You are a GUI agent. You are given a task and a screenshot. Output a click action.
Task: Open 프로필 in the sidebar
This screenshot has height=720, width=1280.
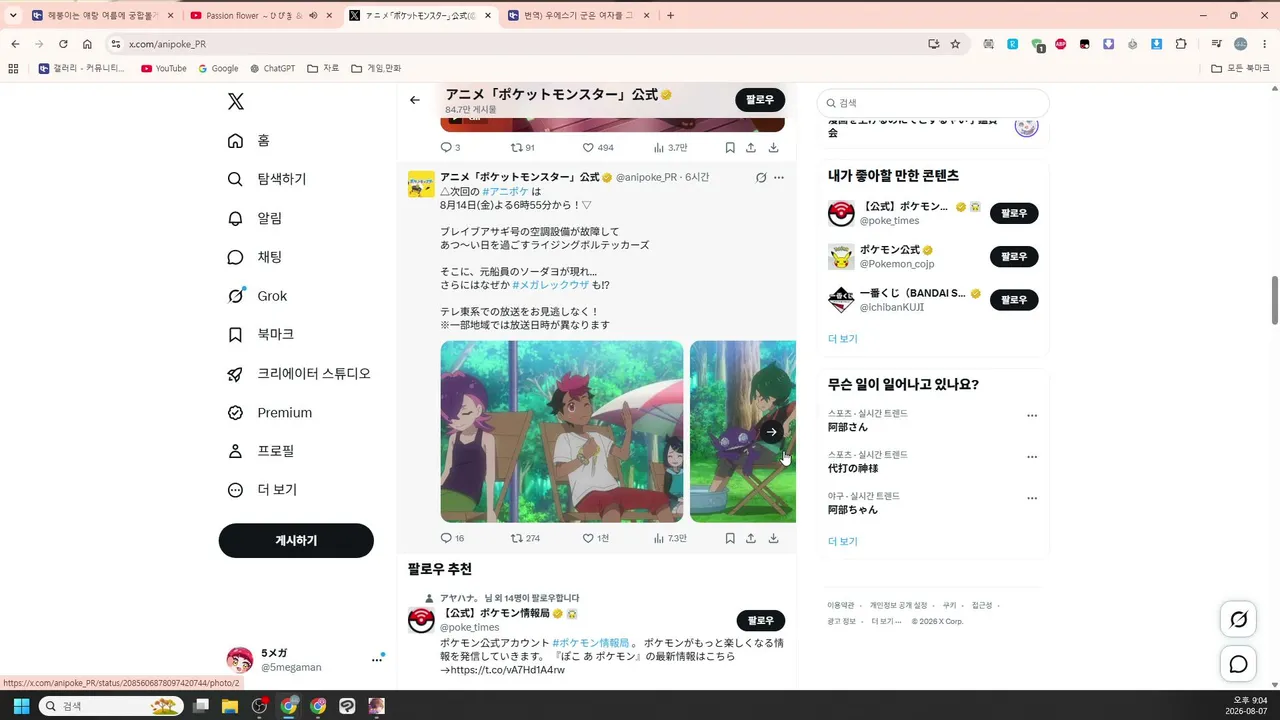click(x=261, y=451)
